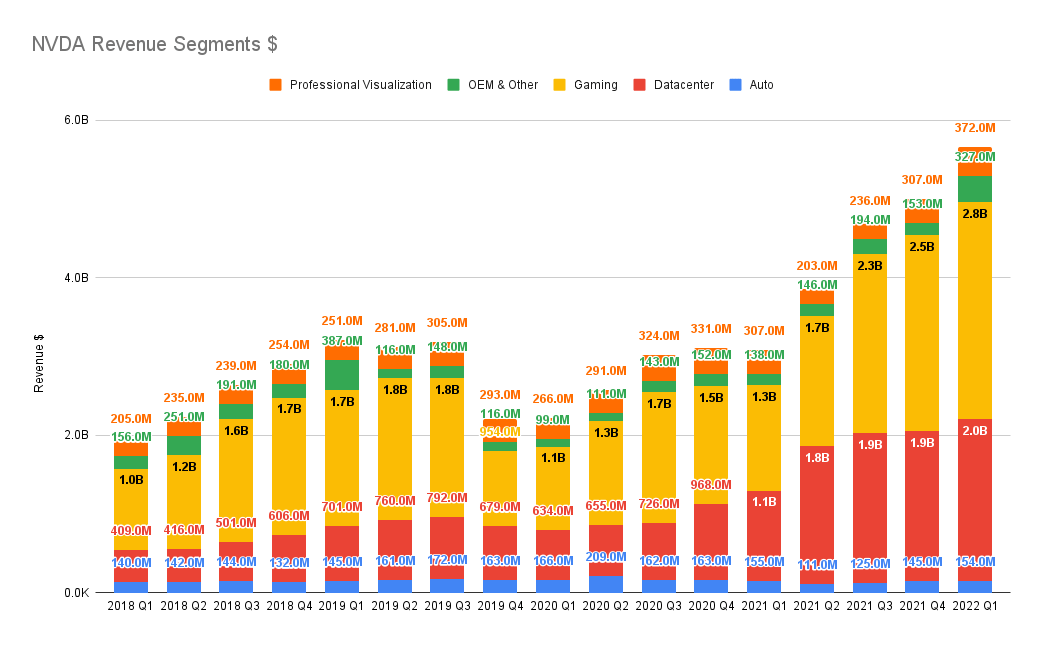Click the 154.0M Auto label for 2022 Q1
This screenshot has height=645, width=1043.
pyautogui.click(x=975, y=562)
